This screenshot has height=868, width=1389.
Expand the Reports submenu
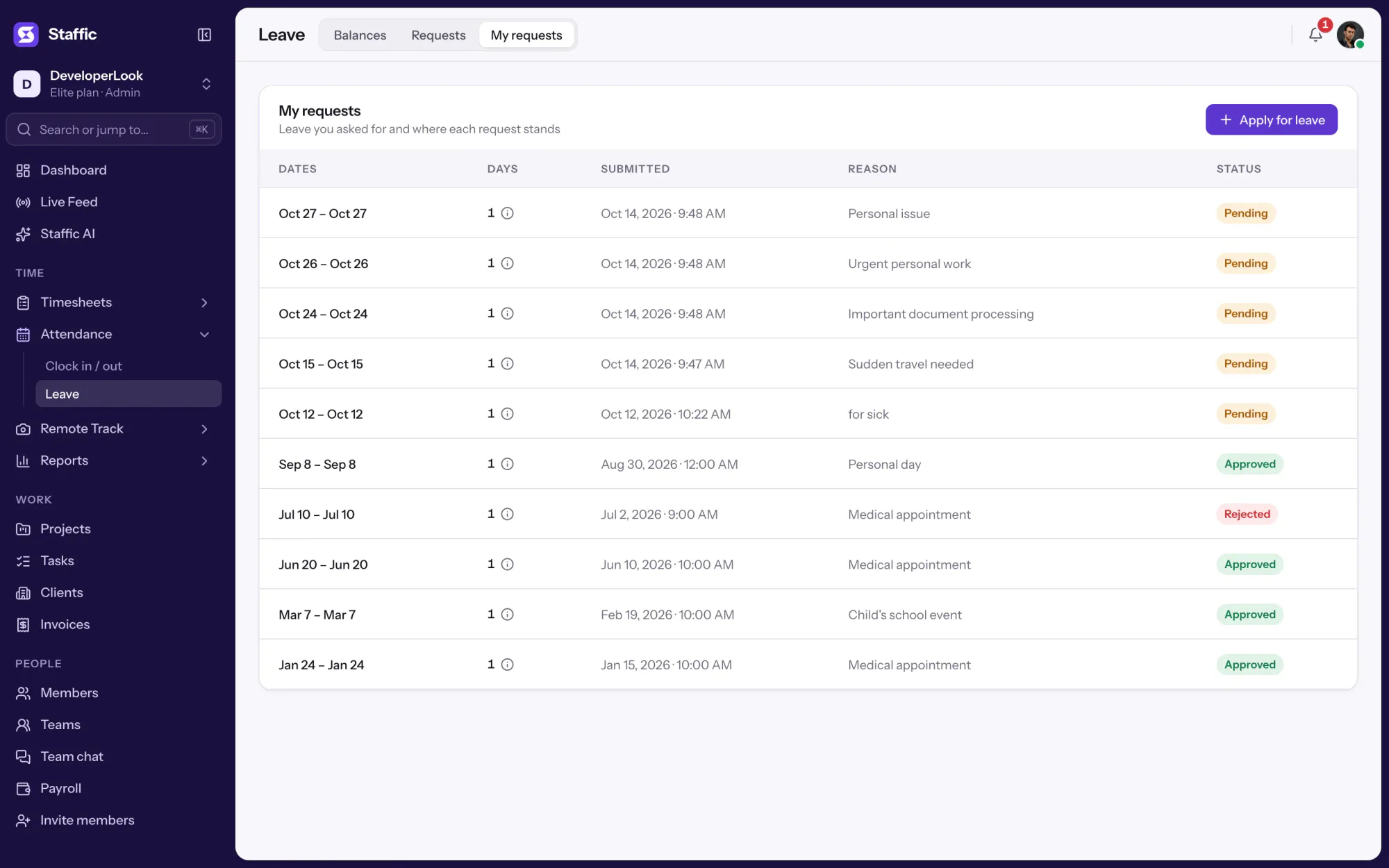(204, 461)
